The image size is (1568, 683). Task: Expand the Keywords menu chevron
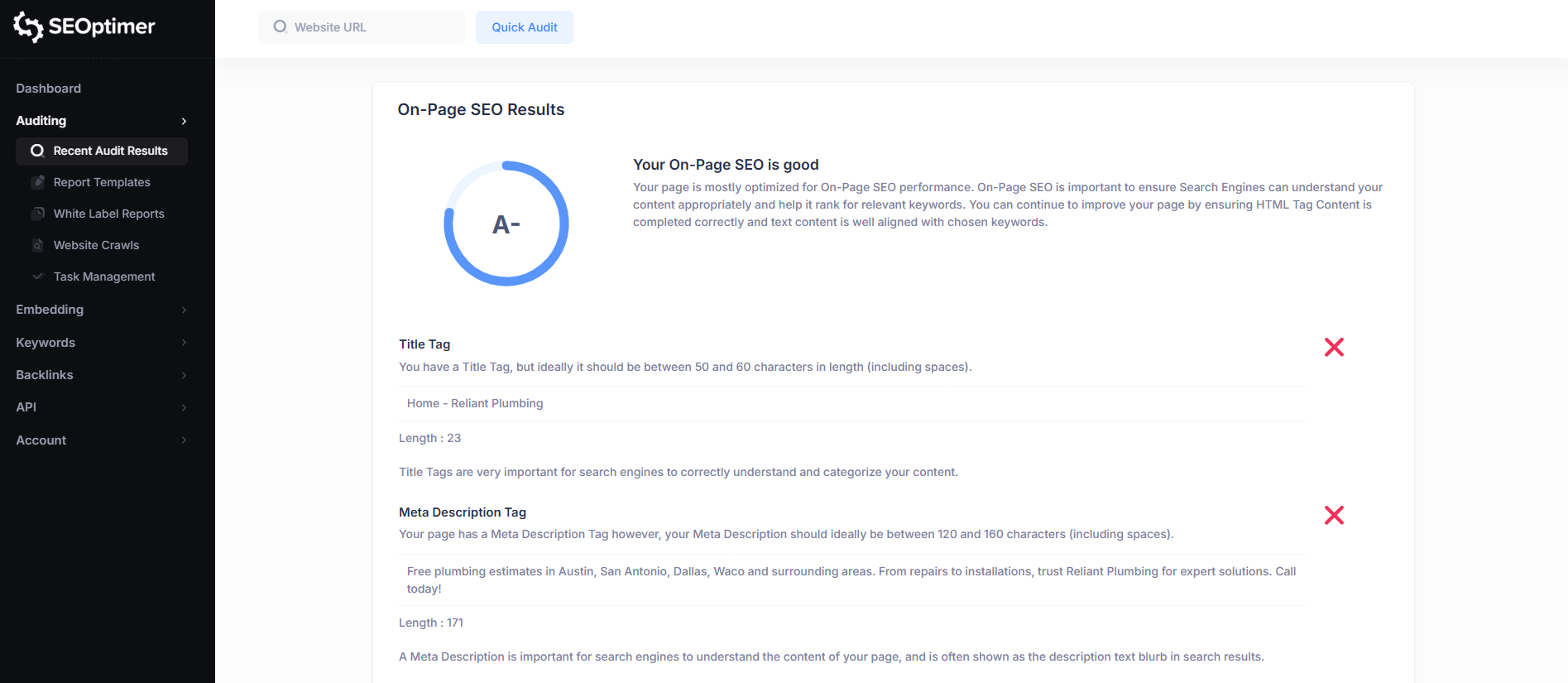[x=184, y=343]
